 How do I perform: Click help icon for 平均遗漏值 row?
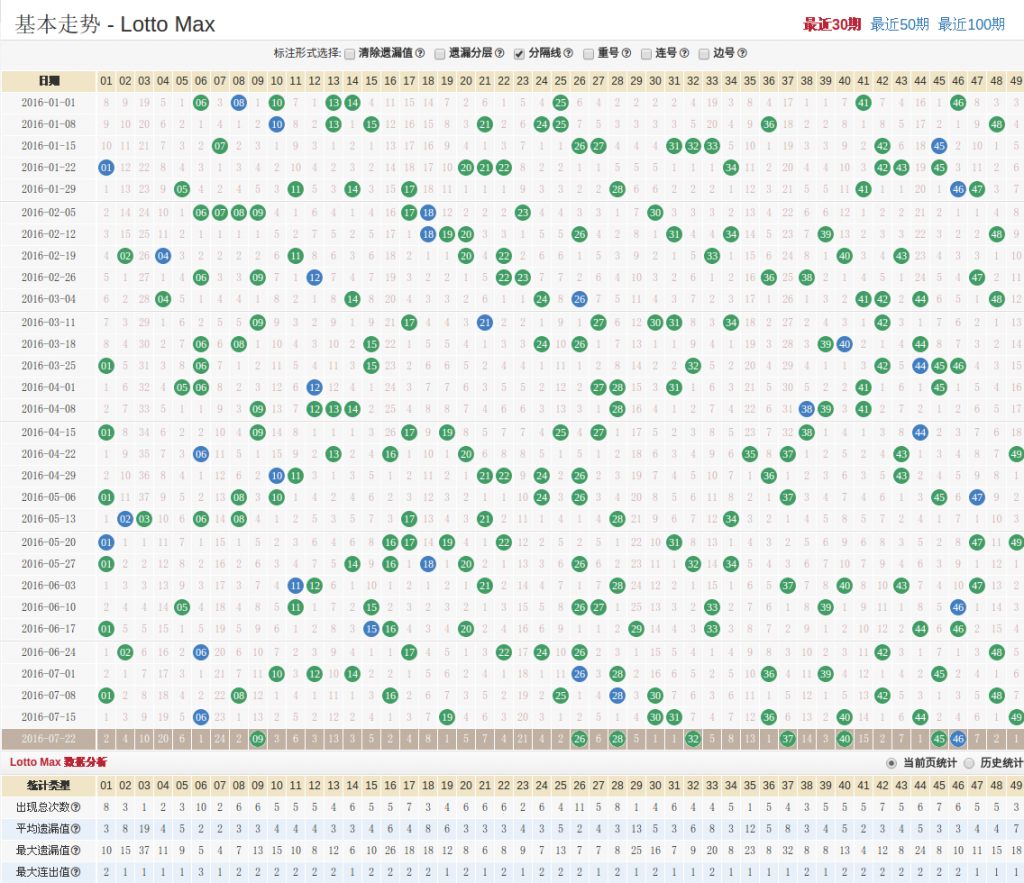[x=75, y=828]
